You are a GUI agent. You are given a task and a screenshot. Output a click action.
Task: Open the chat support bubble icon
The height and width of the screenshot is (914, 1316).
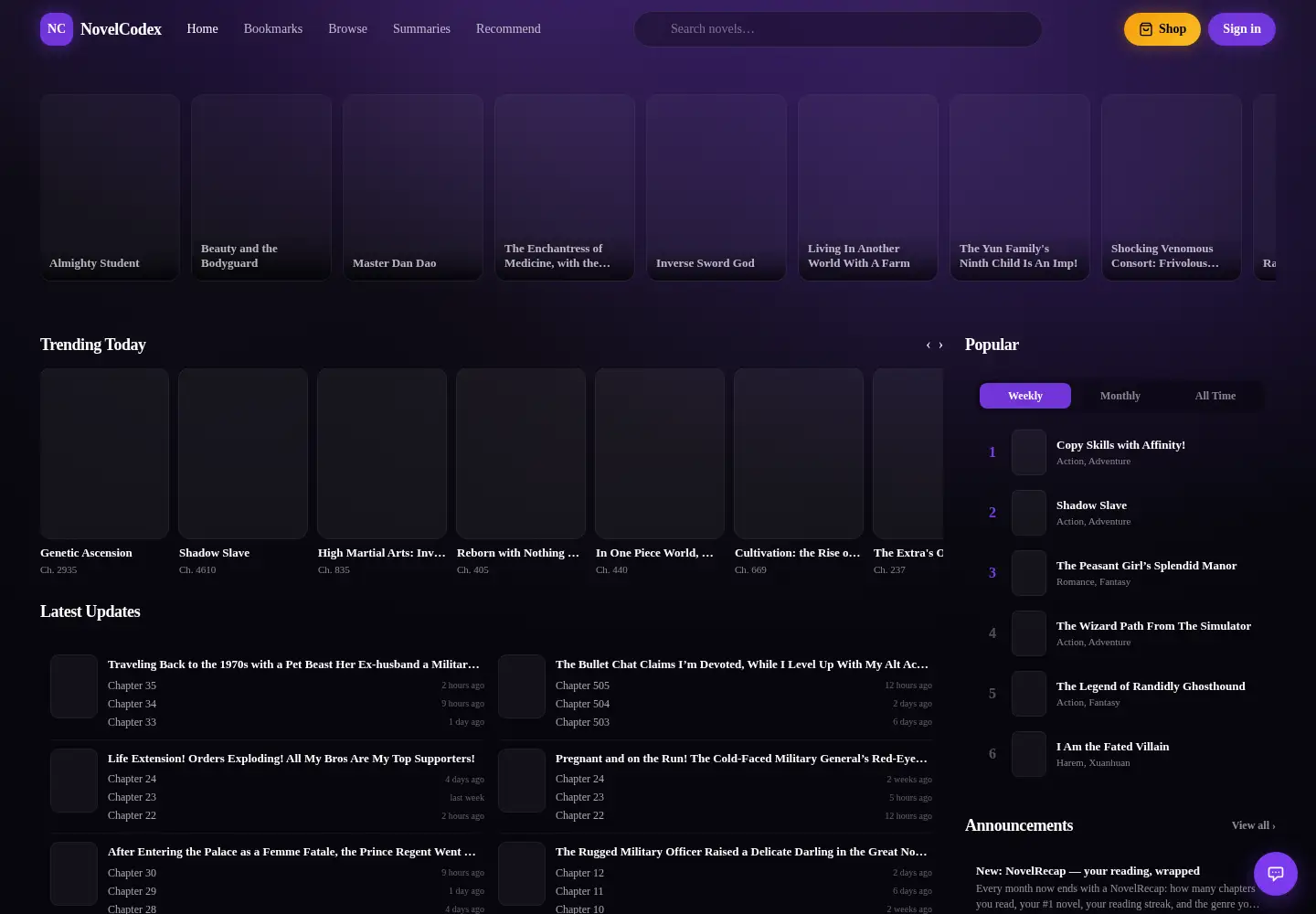(1276, 874)
